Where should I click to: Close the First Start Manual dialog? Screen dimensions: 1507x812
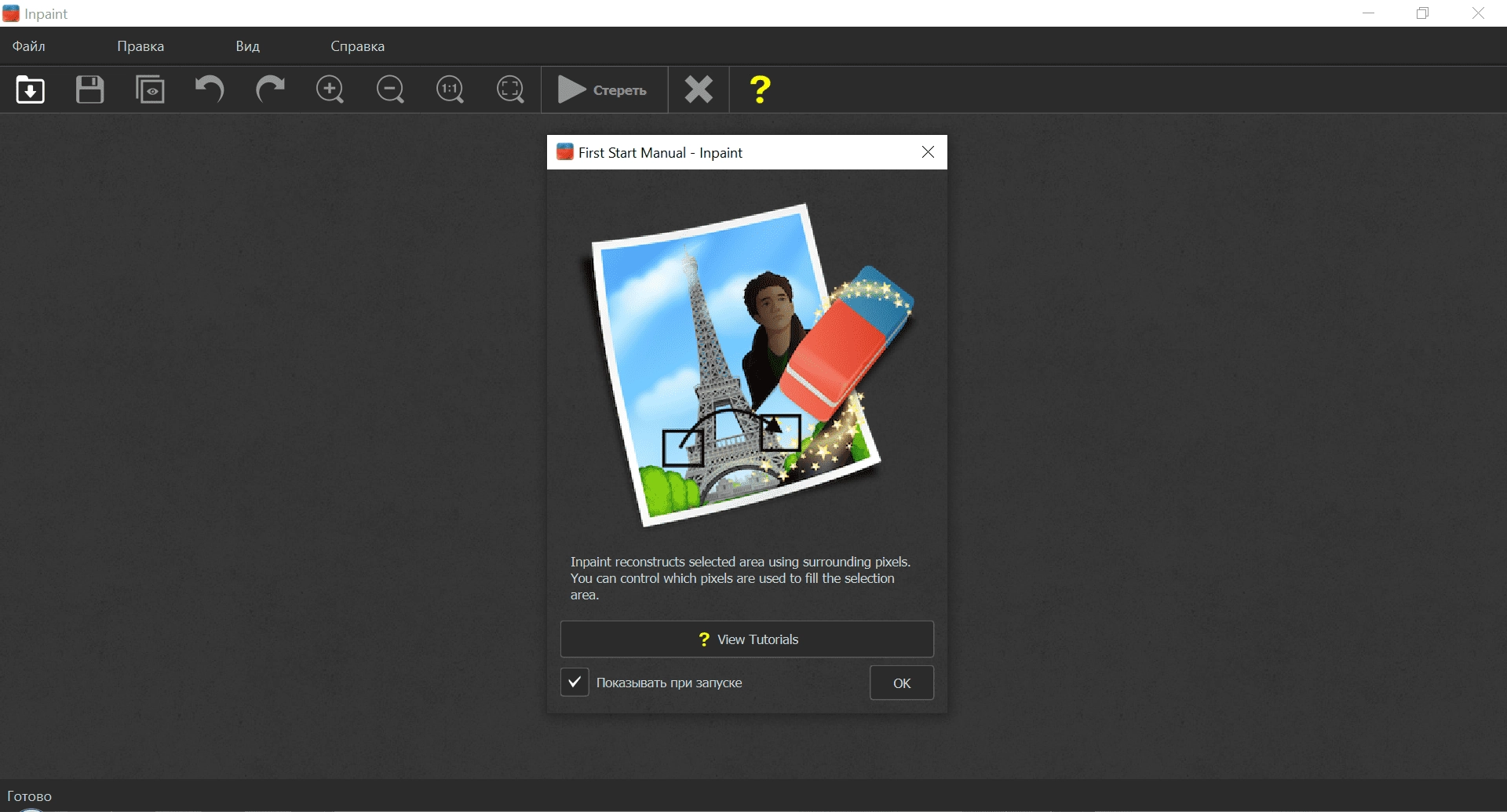[928, 152]
